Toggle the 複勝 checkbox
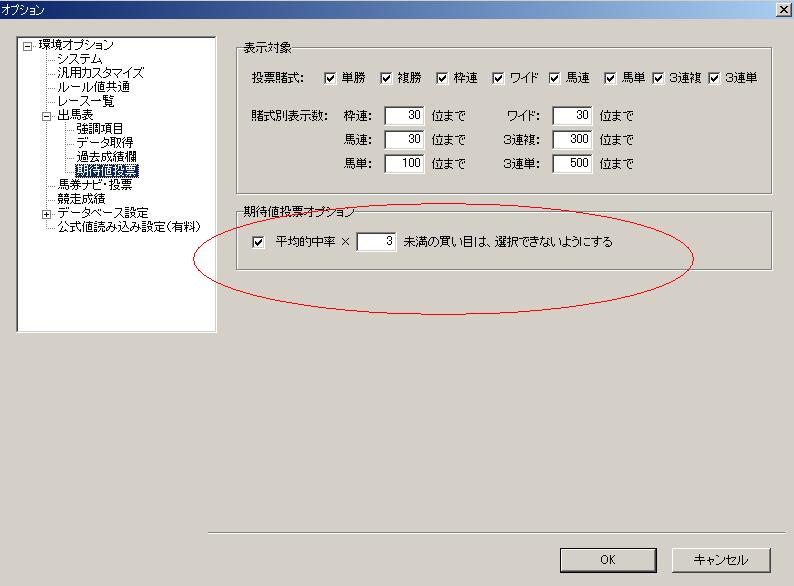The height and width of the screenshot is (586, 794). coord(386,78)
